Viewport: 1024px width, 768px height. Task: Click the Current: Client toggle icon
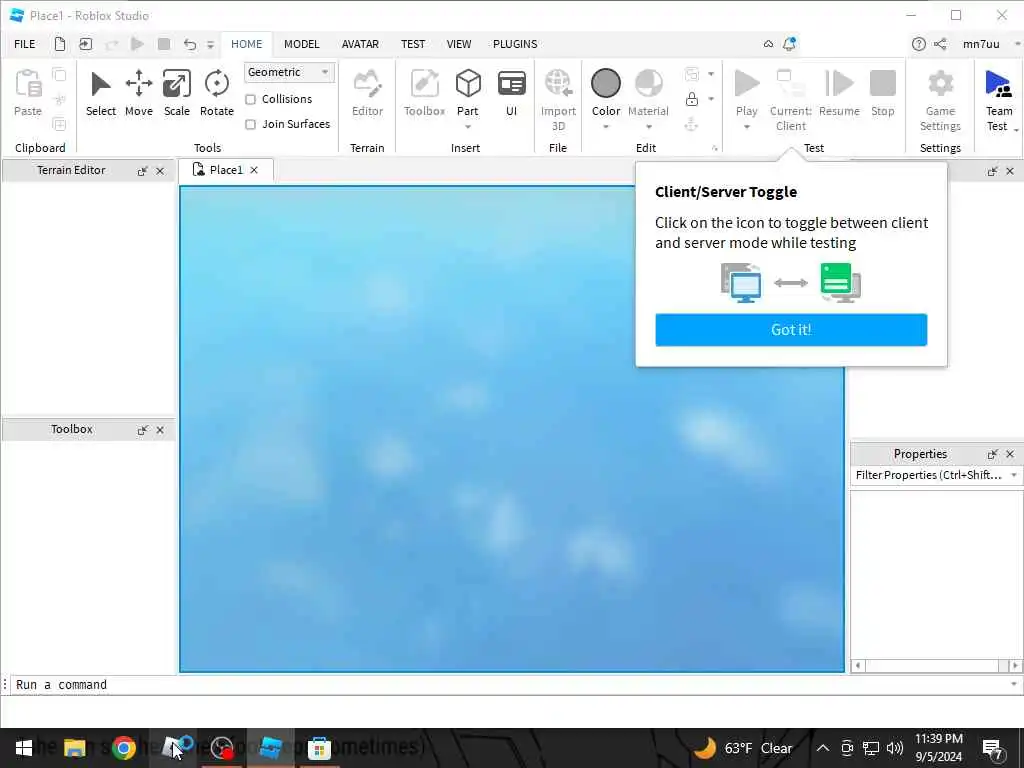tap(790, 84)
